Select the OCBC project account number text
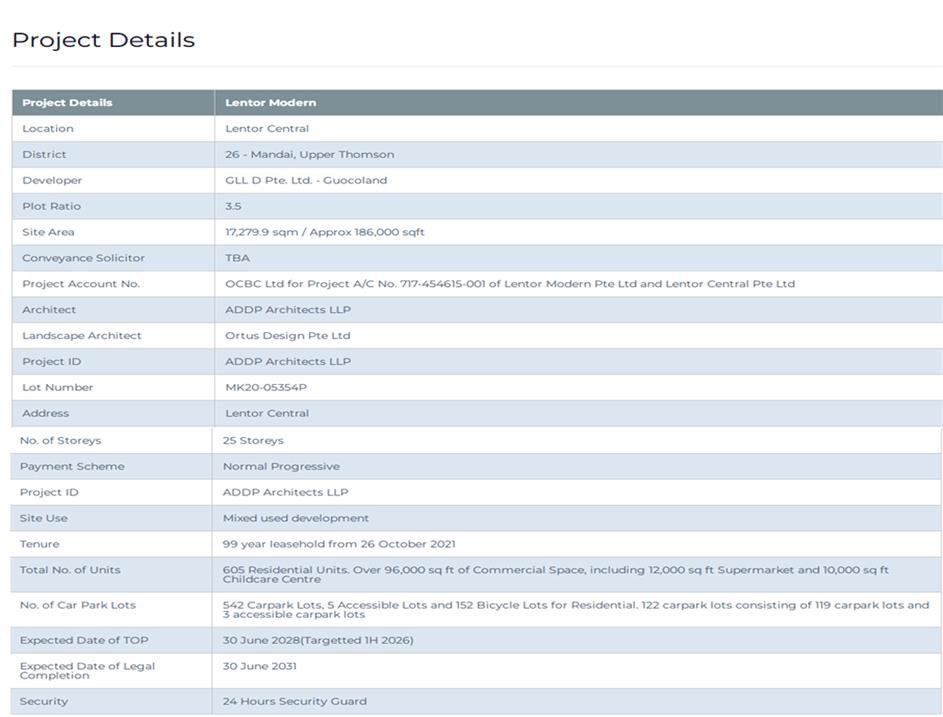Screen dimensions: 943x717 click(509, 284)
